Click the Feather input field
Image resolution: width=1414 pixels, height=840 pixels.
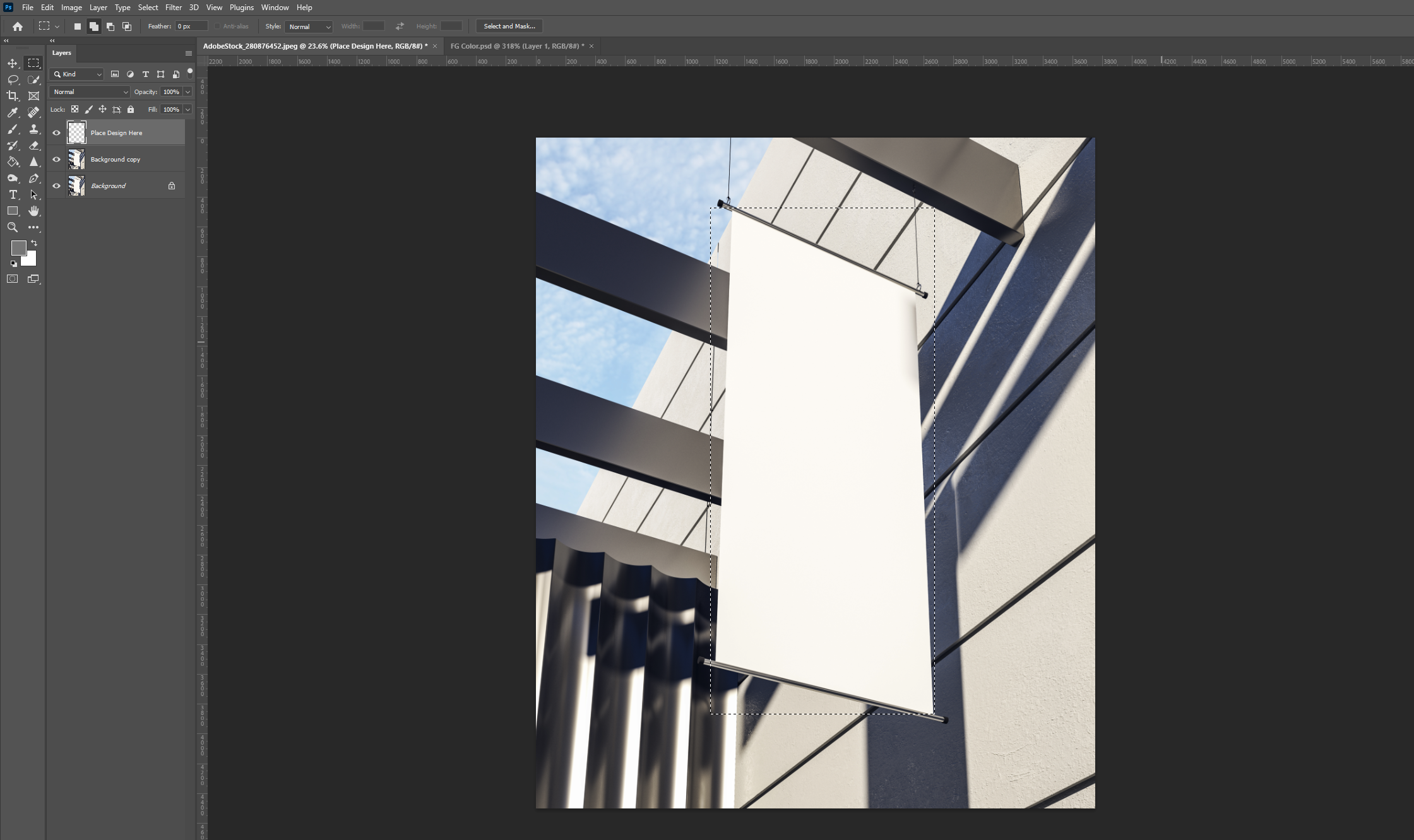(191, 27)
